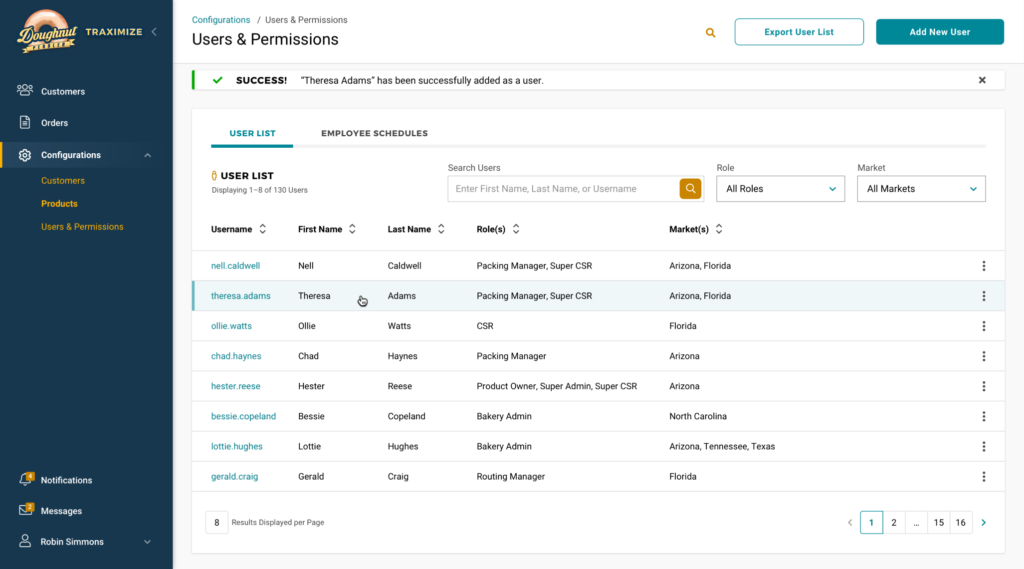This screenshot has width=1024, height=569.
Task: Expand Robin Simmons account menu
Action: click(148, 542)
